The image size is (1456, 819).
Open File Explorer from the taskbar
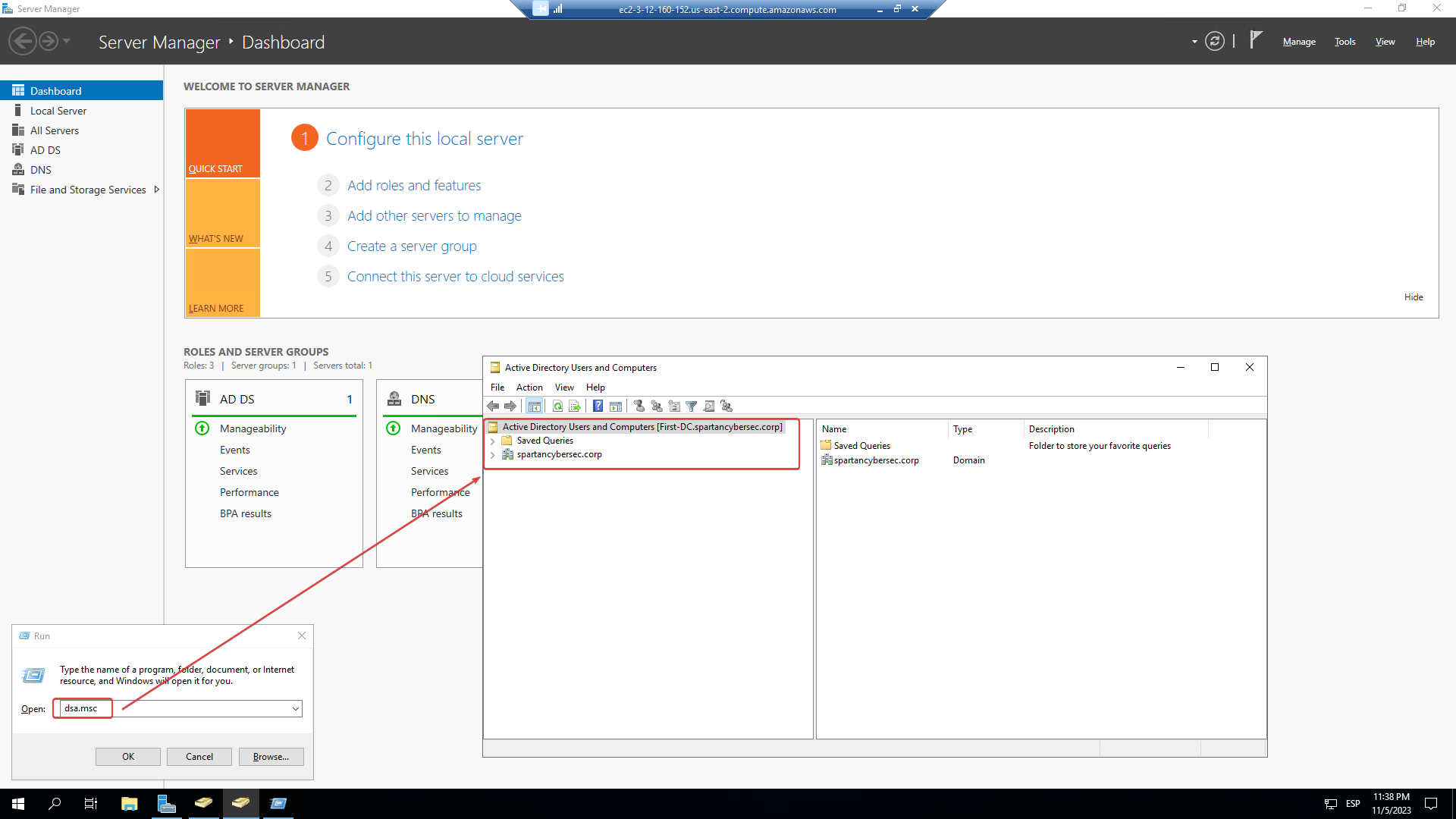click(x=130, y=804)
